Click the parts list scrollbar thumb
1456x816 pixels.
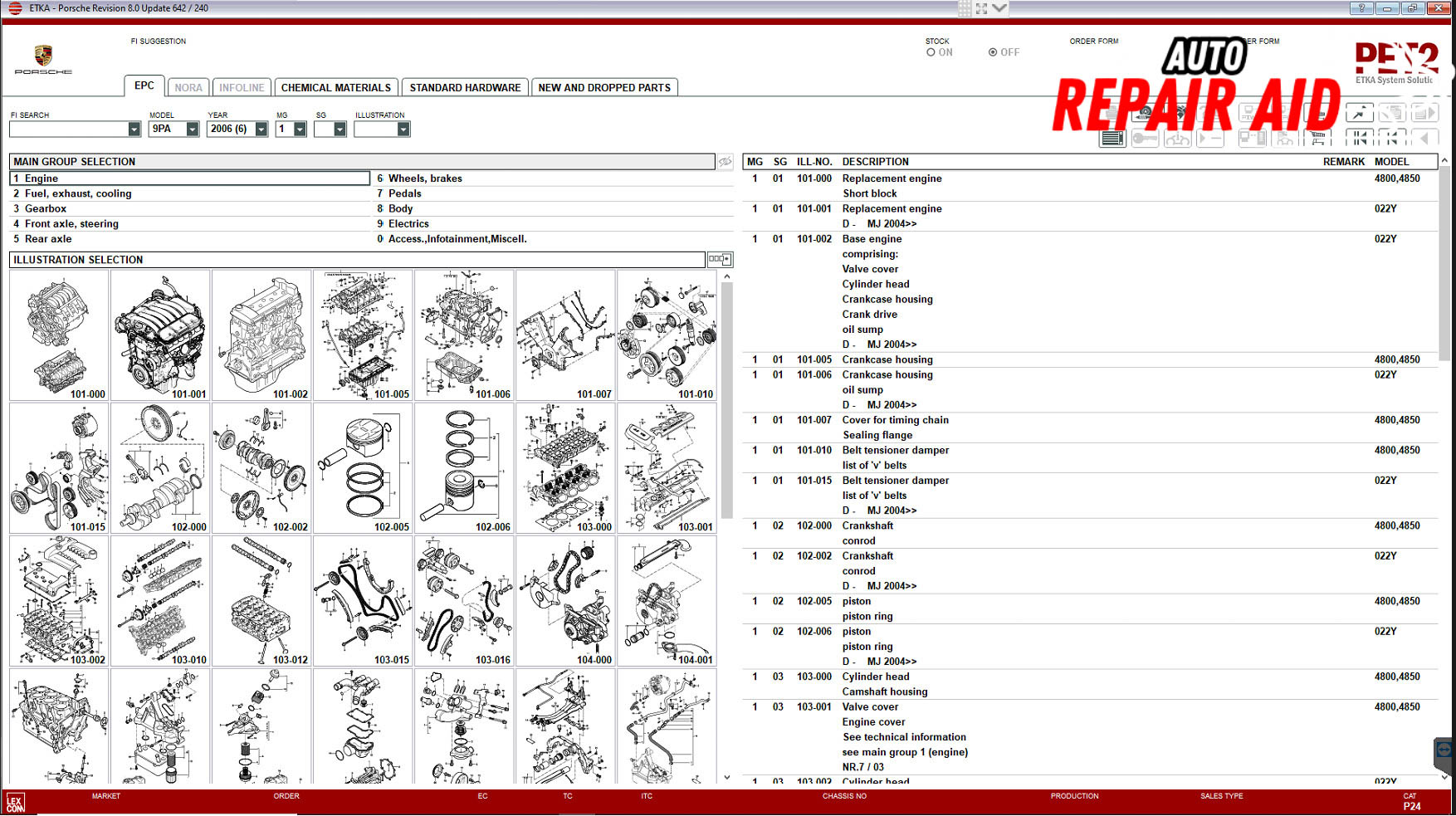pos(1444,264)
